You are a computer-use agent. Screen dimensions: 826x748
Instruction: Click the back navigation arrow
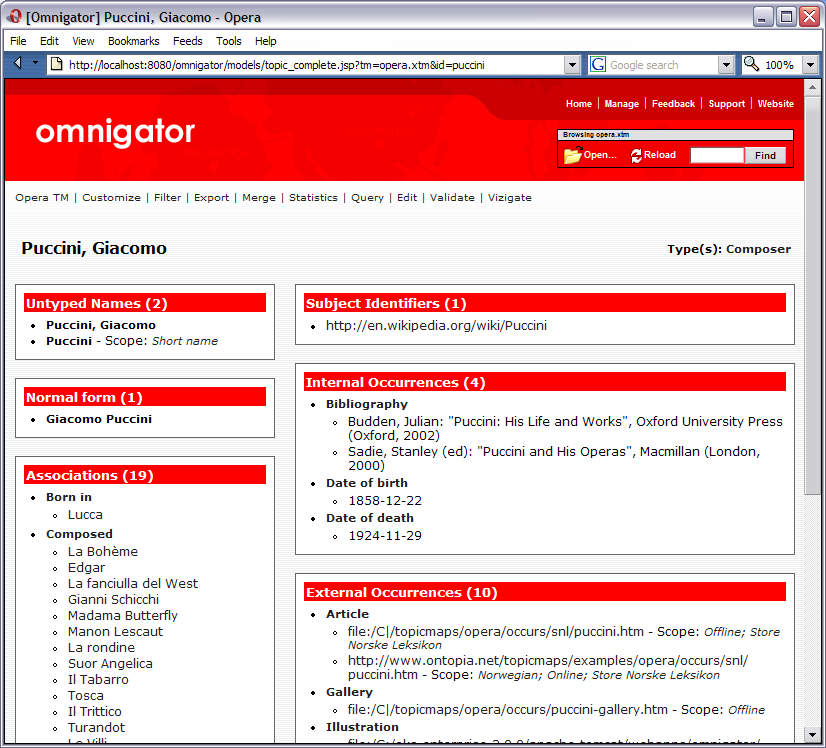[x=18, y=64]
